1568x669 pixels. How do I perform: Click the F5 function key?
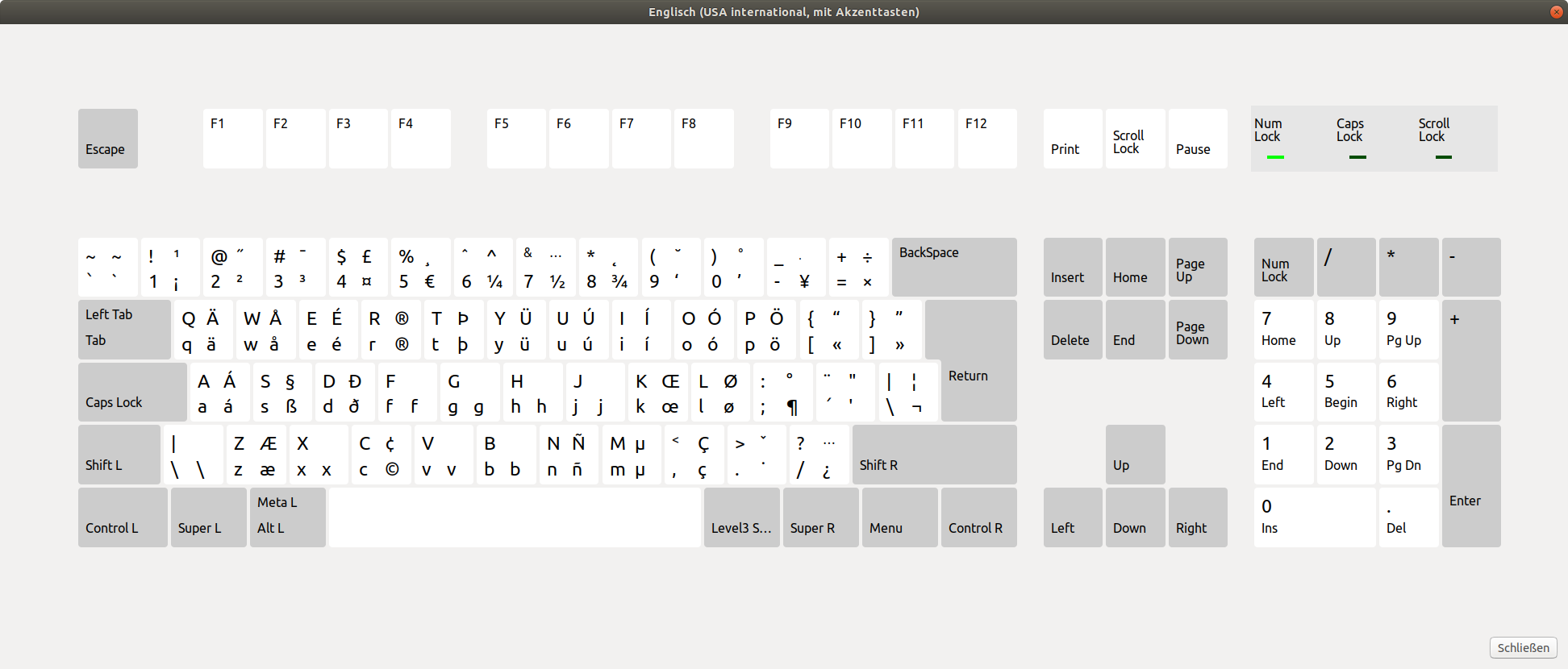tap(517, 139)
